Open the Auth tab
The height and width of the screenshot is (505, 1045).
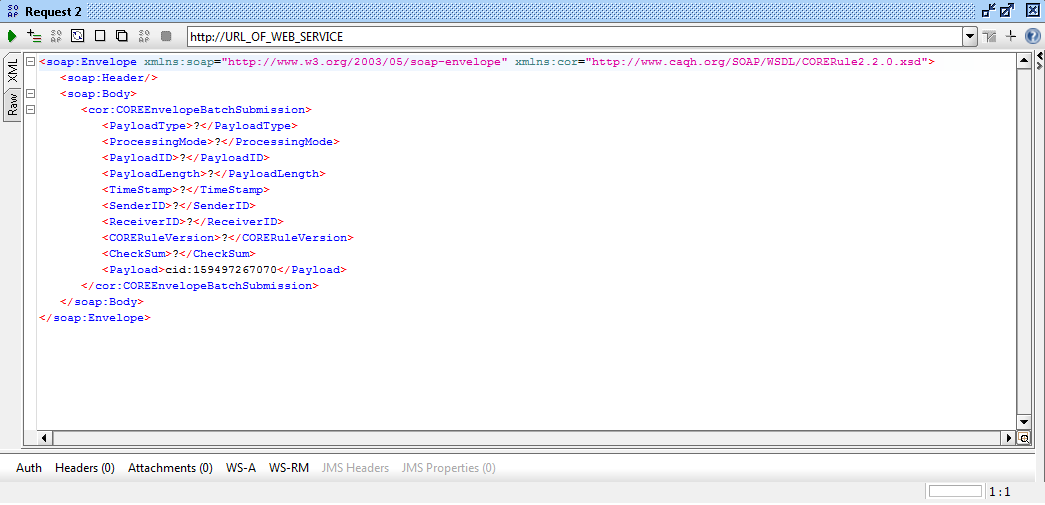click(x=29, y=468)
